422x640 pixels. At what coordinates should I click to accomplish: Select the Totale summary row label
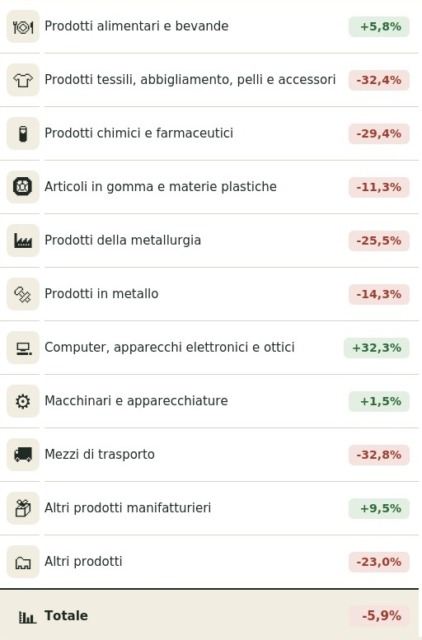66,616
